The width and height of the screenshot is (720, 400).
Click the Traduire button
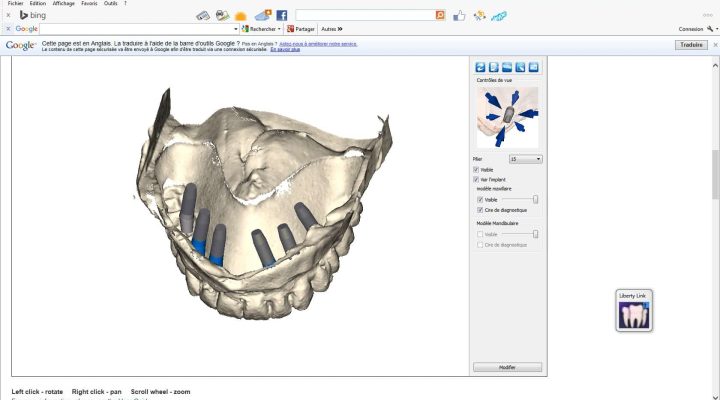[689, 46]
